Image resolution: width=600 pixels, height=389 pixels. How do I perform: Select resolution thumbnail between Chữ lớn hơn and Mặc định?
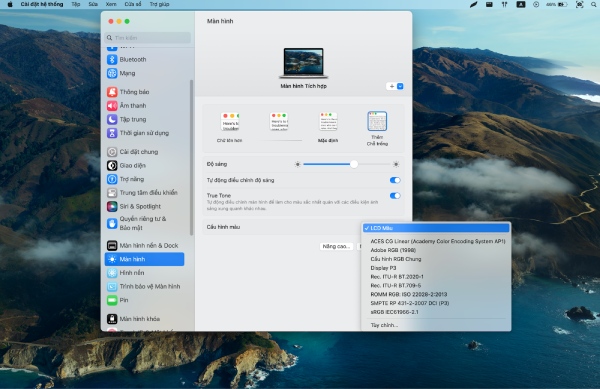click(x=279, y=122)
